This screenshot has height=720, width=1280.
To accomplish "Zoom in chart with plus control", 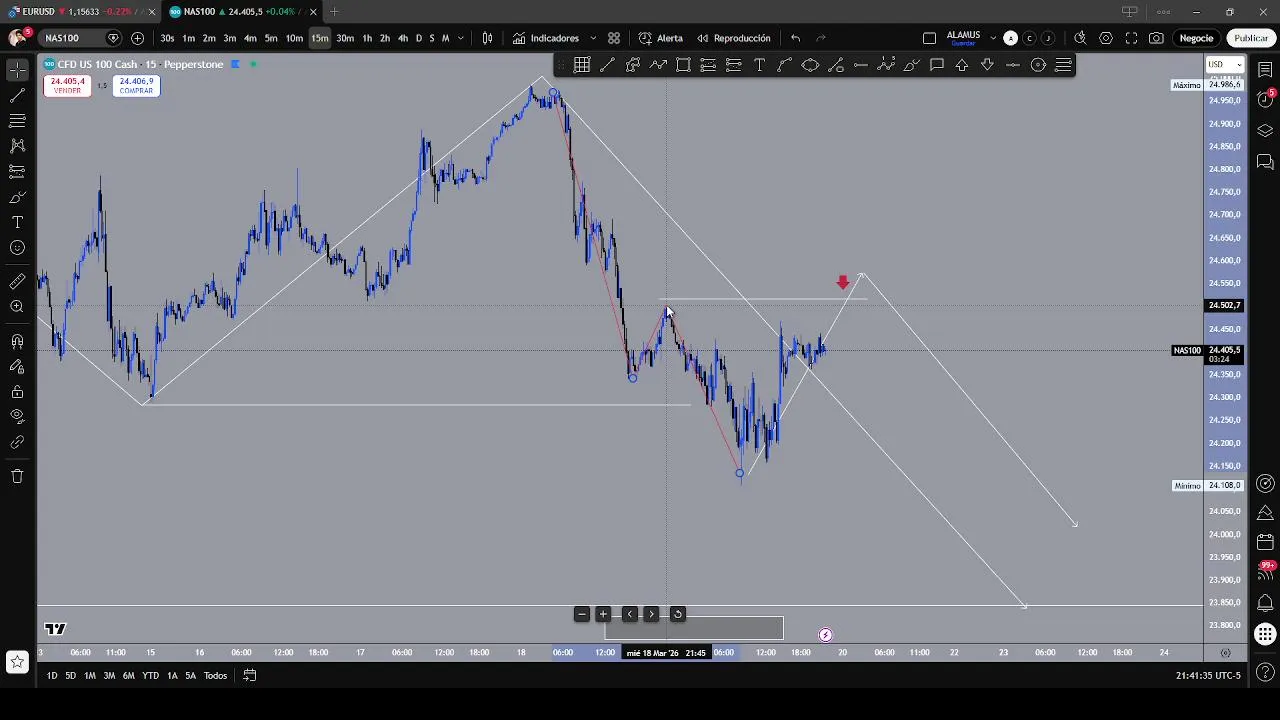I will click(x=603, y=614).
